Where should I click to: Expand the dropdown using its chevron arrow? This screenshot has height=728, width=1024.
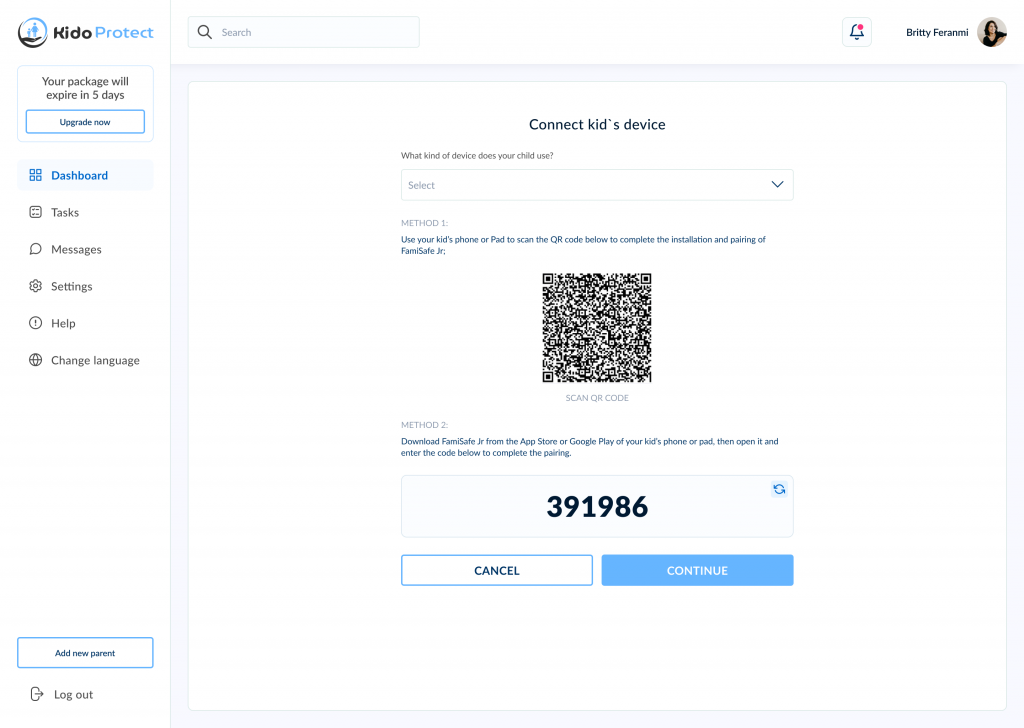(777, 185)
